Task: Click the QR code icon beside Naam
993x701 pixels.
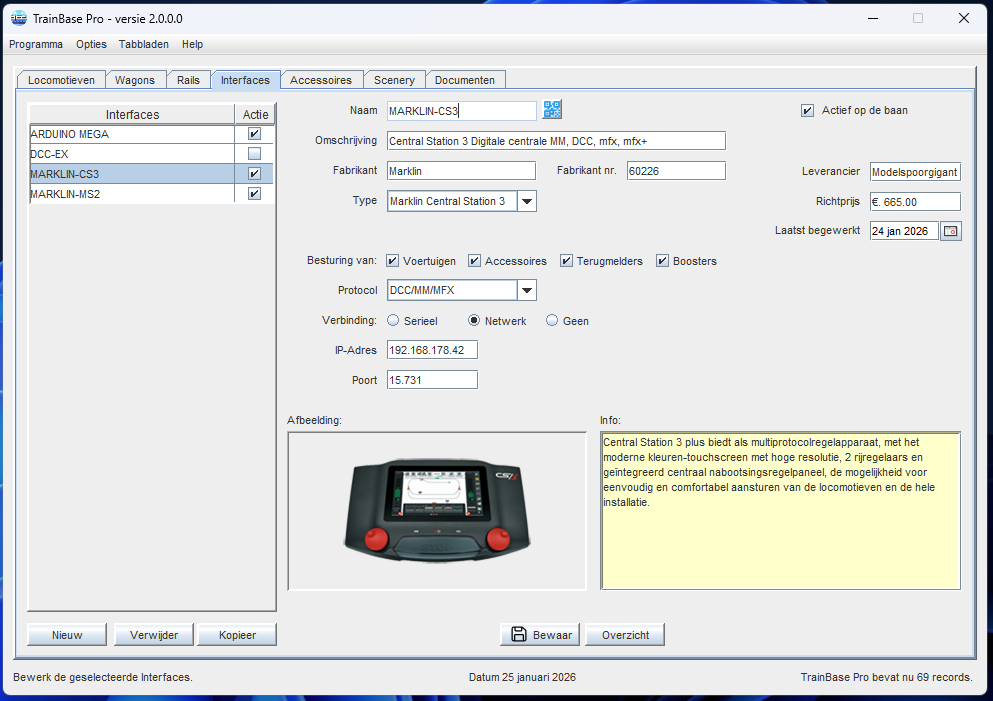Action: coord(552,110)
